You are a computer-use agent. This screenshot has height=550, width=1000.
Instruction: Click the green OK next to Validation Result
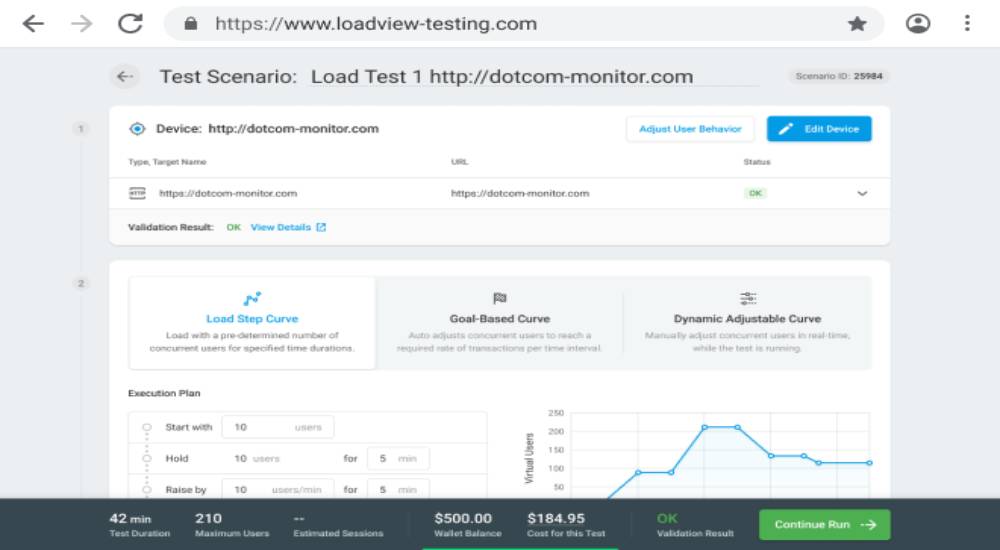point(233,227)
